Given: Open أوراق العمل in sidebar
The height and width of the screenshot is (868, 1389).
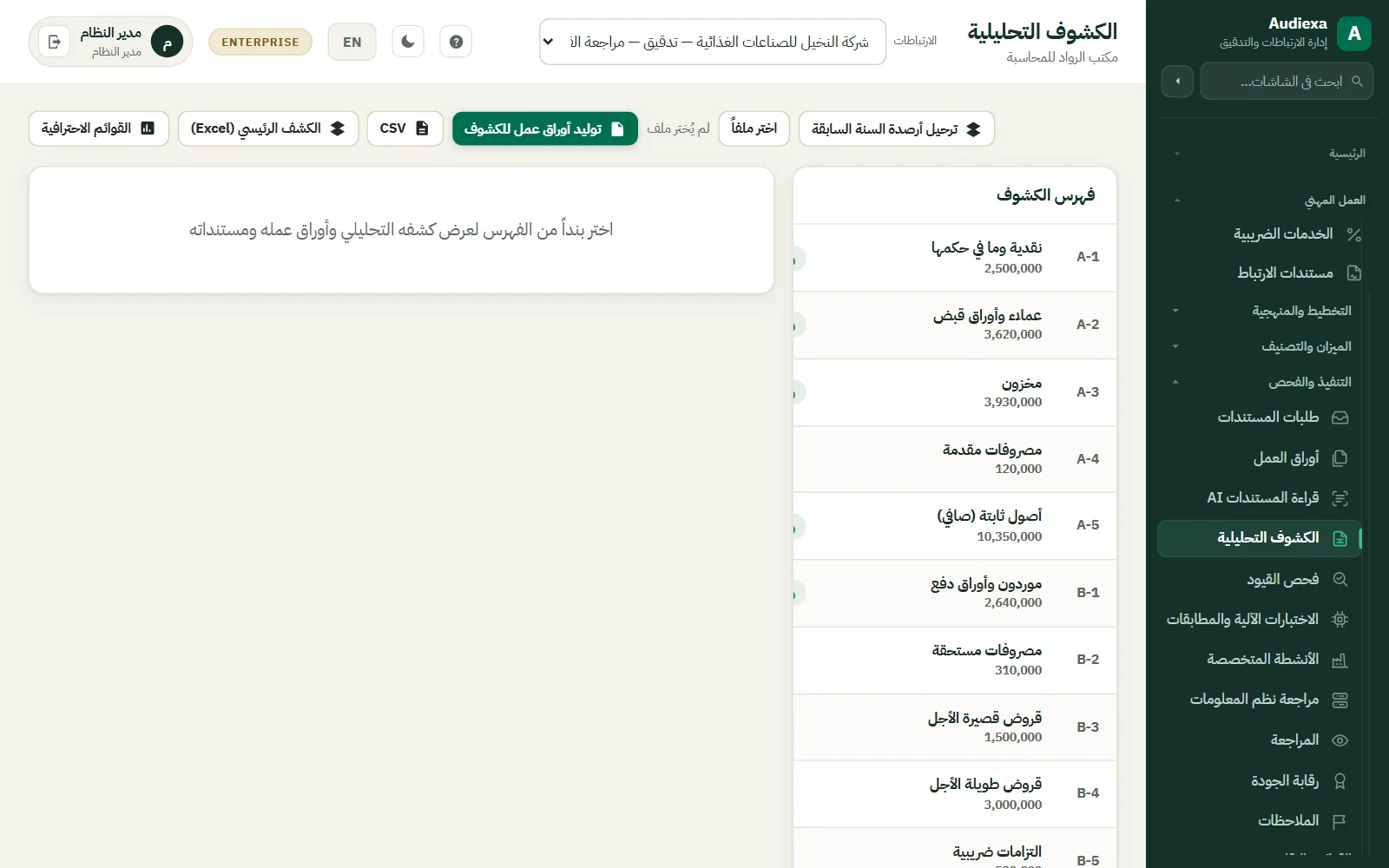Looking at the screenshot, I should point(1261,457).
